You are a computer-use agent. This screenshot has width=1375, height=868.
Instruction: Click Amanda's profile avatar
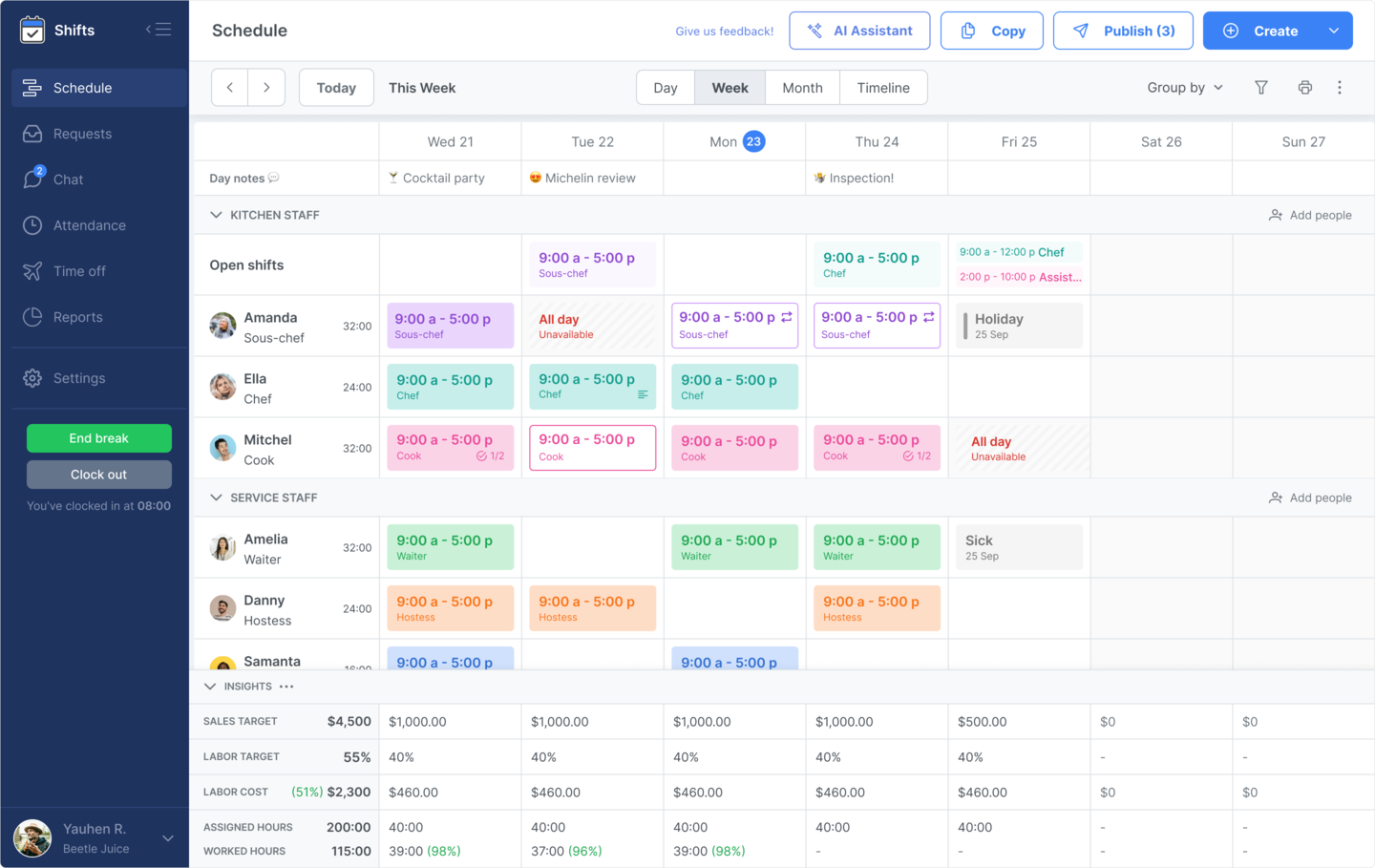(x=222, y=326)
